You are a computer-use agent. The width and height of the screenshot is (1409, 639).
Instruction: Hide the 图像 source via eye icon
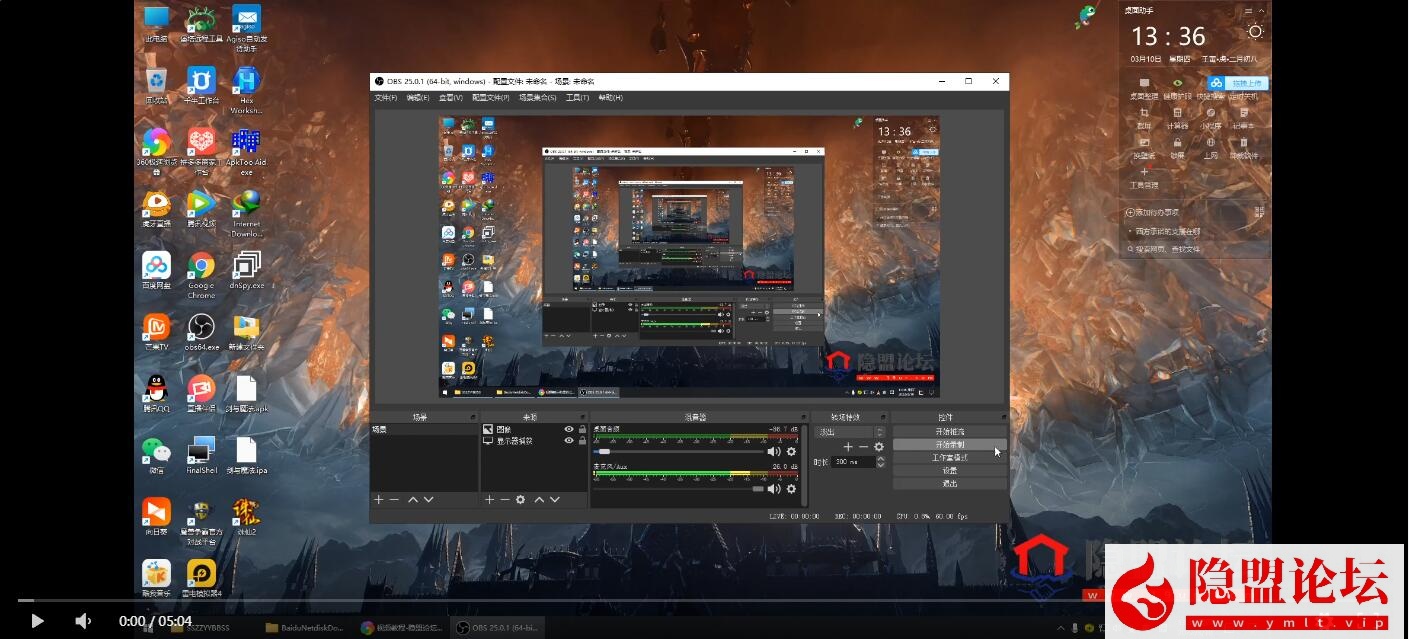tap(569, 429)
